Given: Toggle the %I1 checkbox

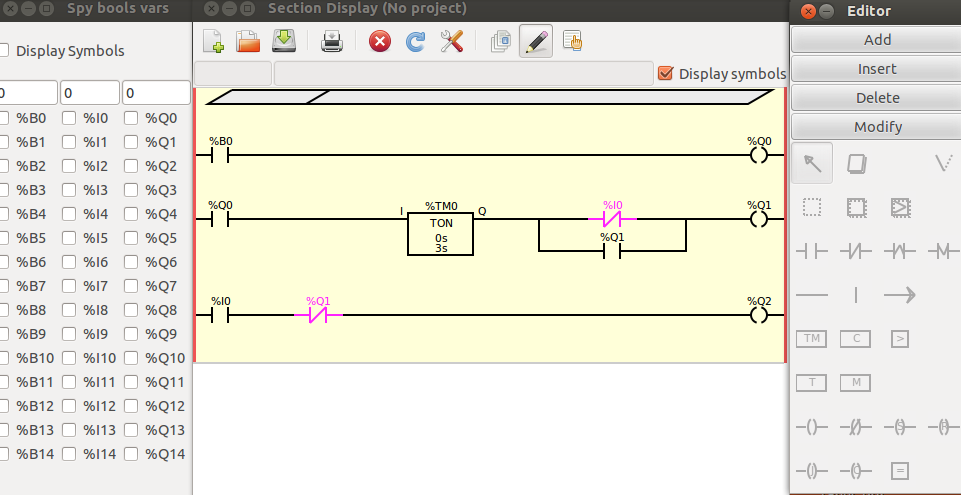Looking at the screenshot, I should tap(69, 142).
